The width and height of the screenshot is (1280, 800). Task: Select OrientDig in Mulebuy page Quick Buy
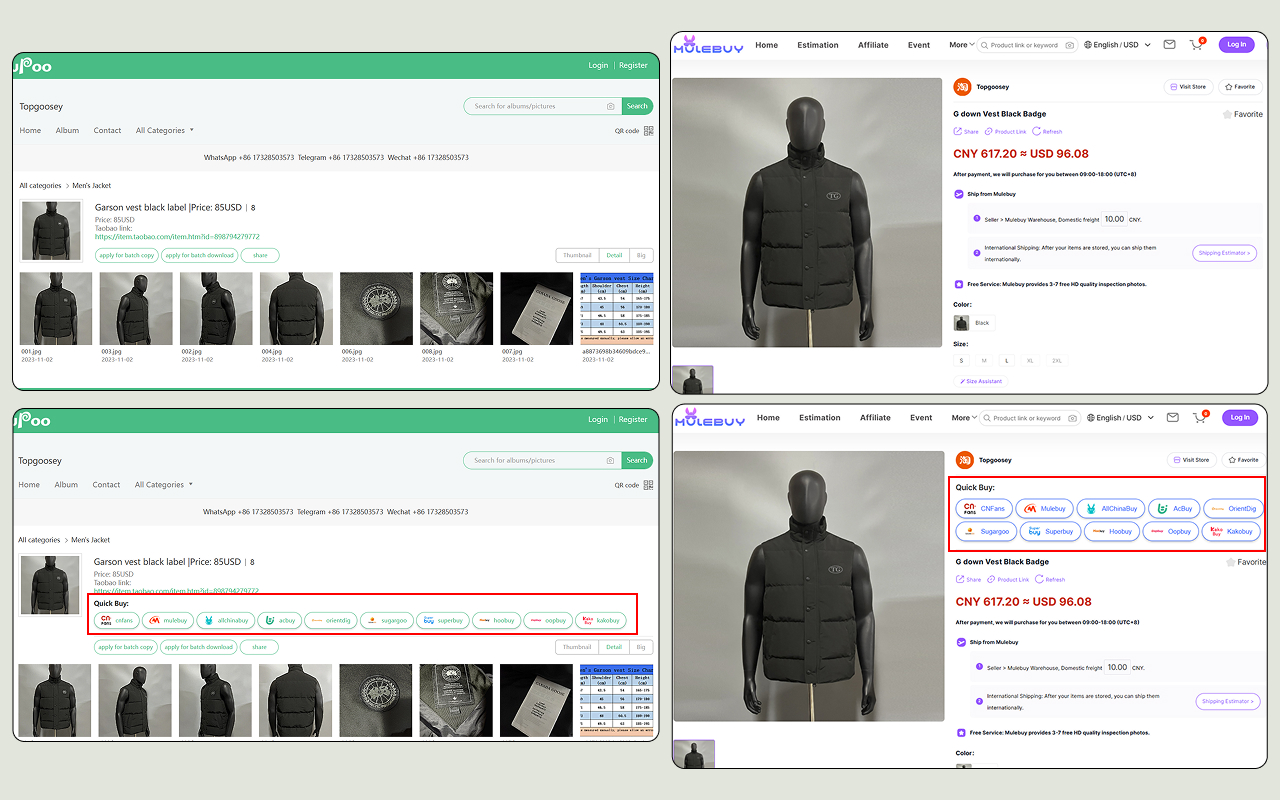coord(1232,509)
